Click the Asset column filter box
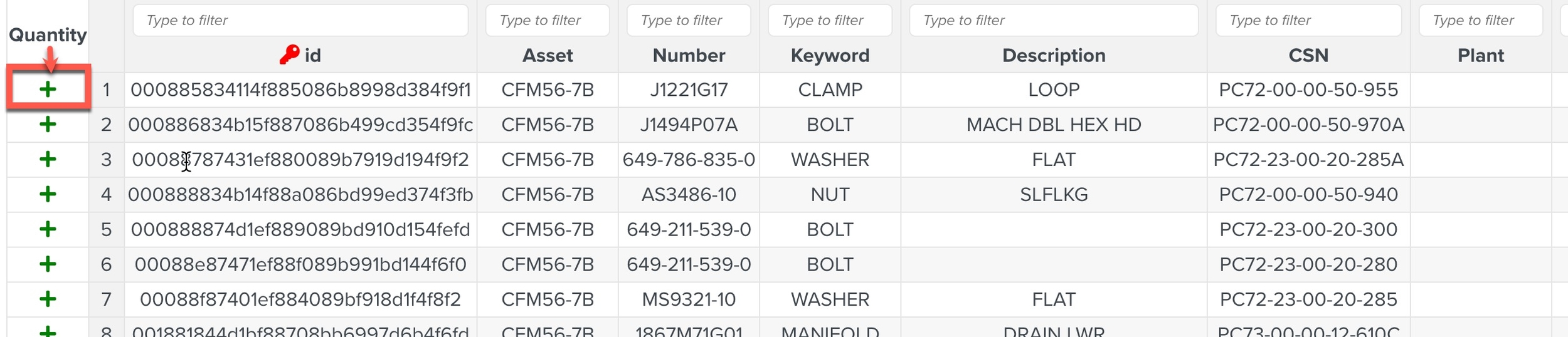Screen dimensions: 1568x337 click(547, 21)
